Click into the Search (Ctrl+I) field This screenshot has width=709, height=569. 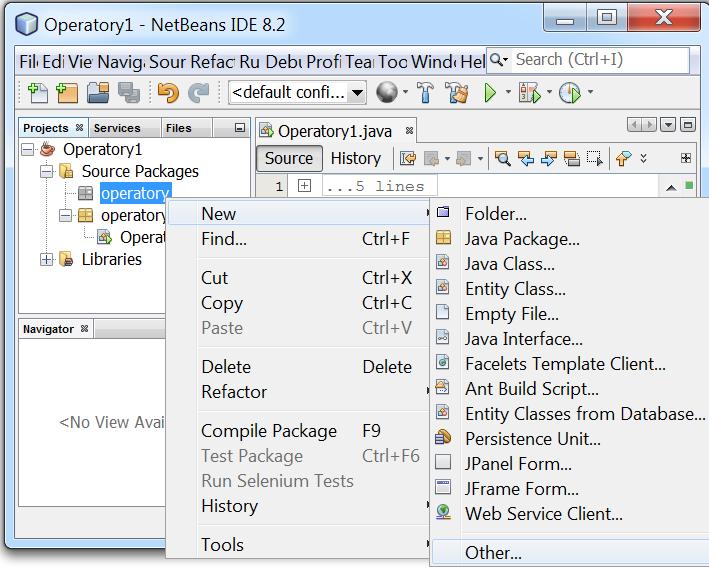tap(600, 60)
